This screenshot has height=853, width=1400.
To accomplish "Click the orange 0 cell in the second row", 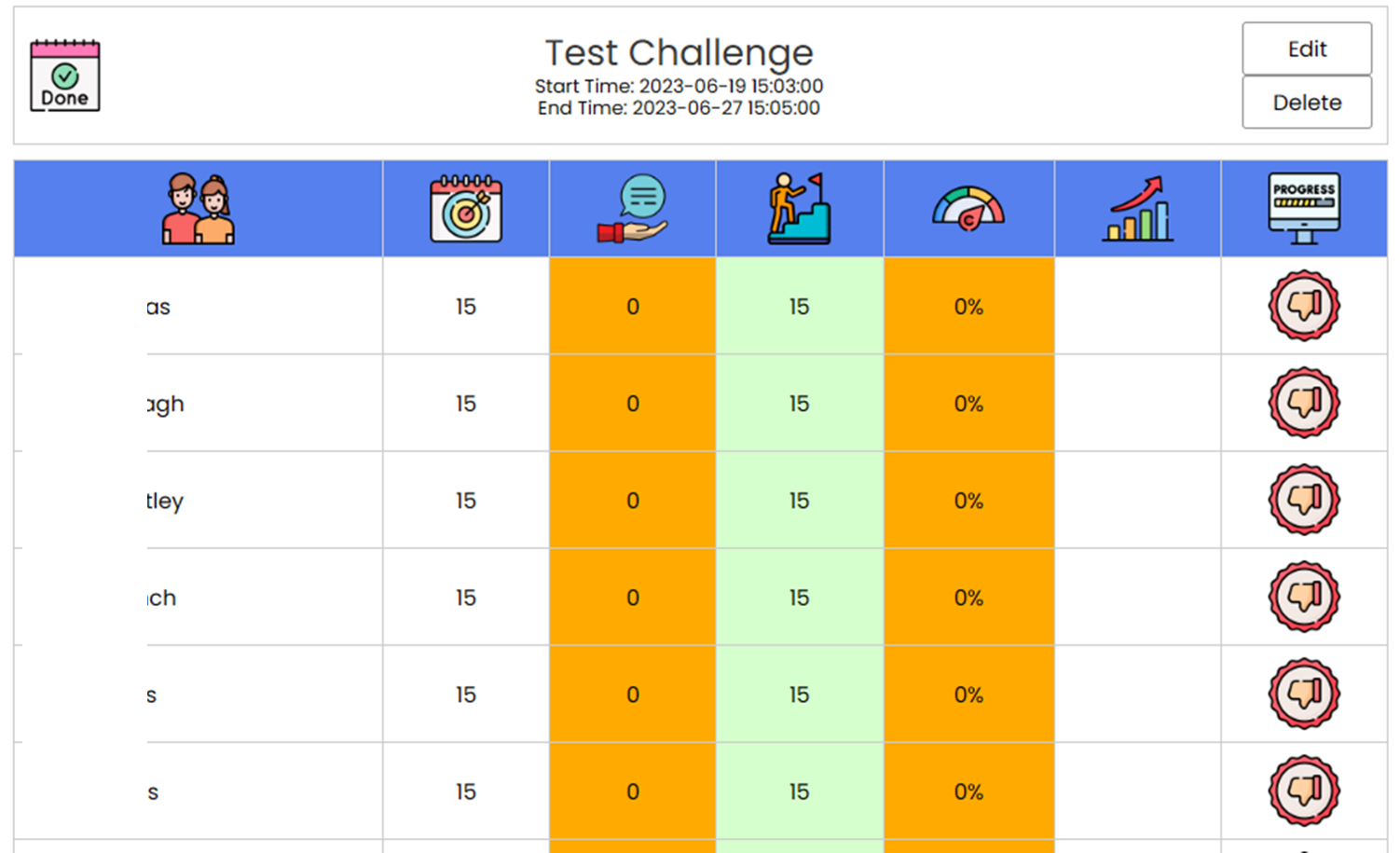I will tap(632, 403).
